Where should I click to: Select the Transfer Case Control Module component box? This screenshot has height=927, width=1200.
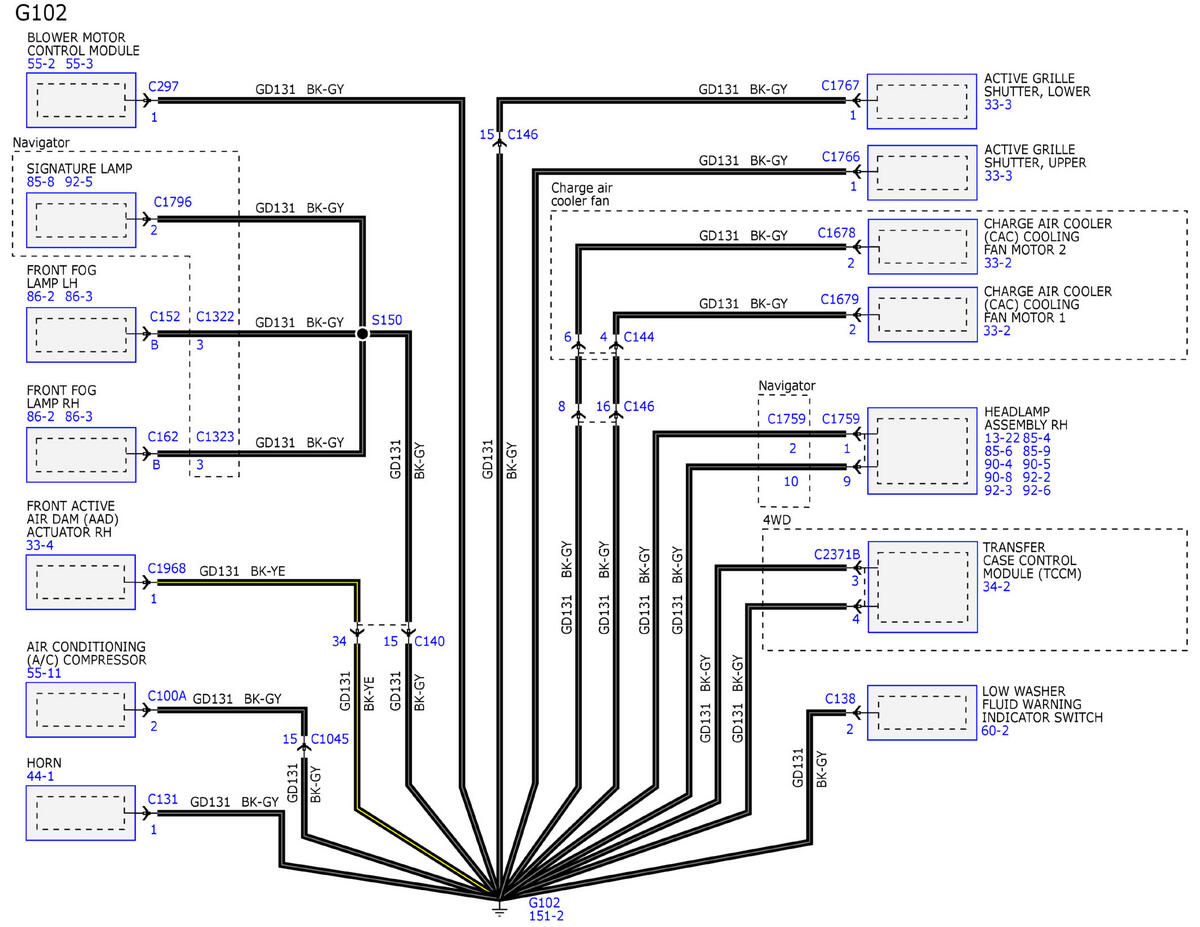point(922,587)
